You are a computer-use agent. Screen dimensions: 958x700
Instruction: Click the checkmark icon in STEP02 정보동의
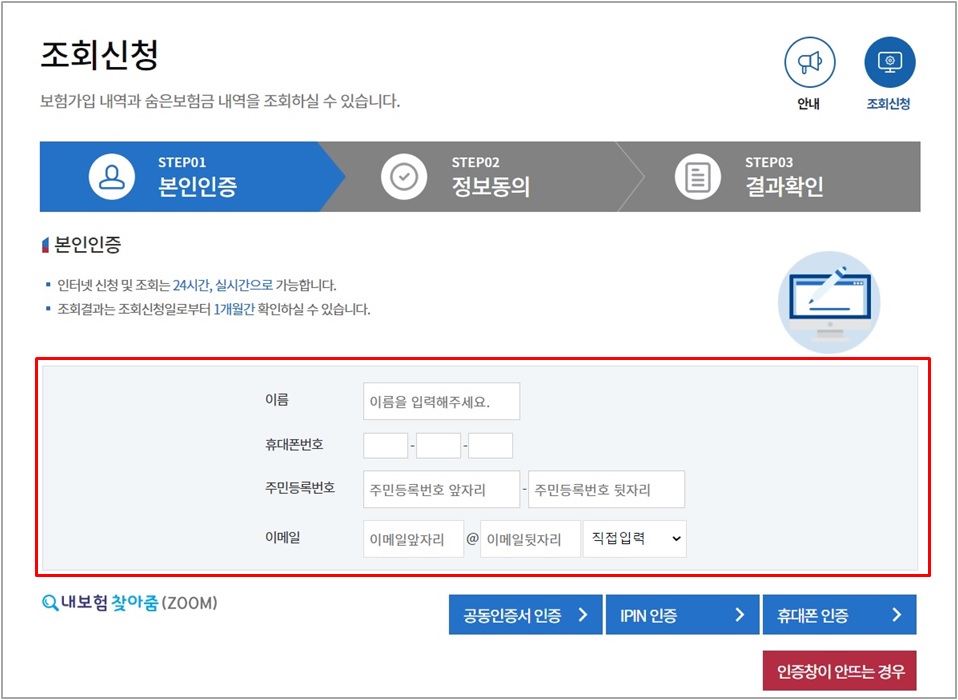(x=402, y=176)
